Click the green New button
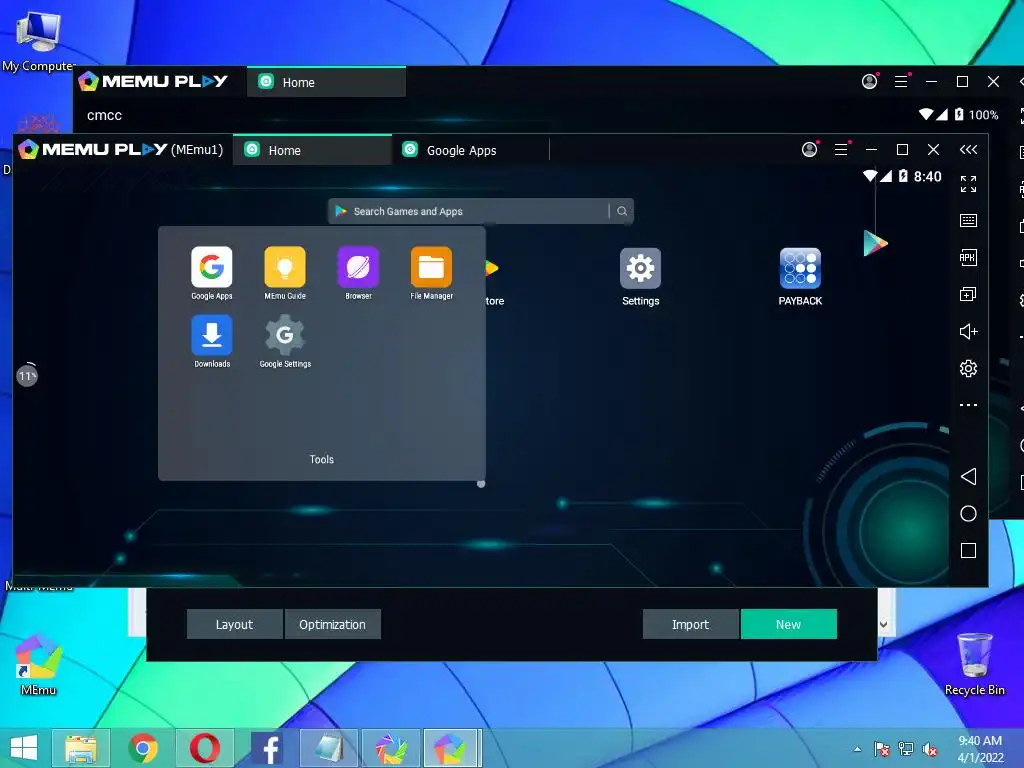 tap(788, 624)
